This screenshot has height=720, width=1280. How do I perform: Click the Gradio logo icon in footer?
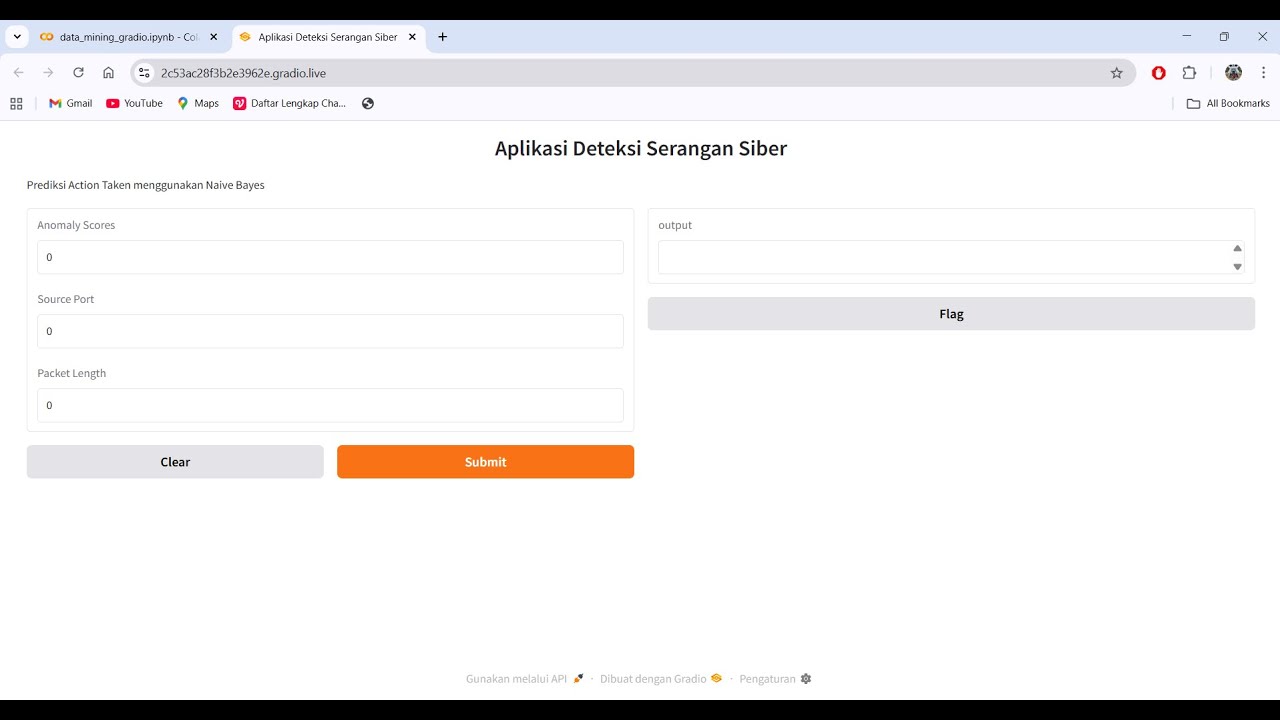[716, 679]
